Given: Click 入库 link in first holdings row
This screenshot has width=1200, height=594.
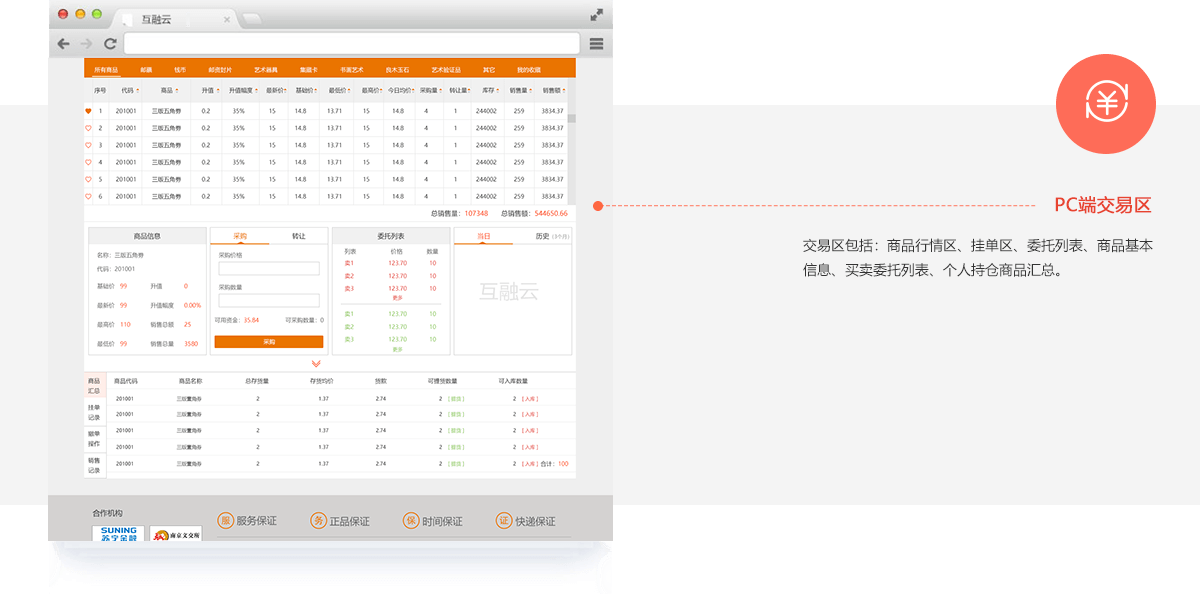Looking at the screenshot, I should click(529, 399).
